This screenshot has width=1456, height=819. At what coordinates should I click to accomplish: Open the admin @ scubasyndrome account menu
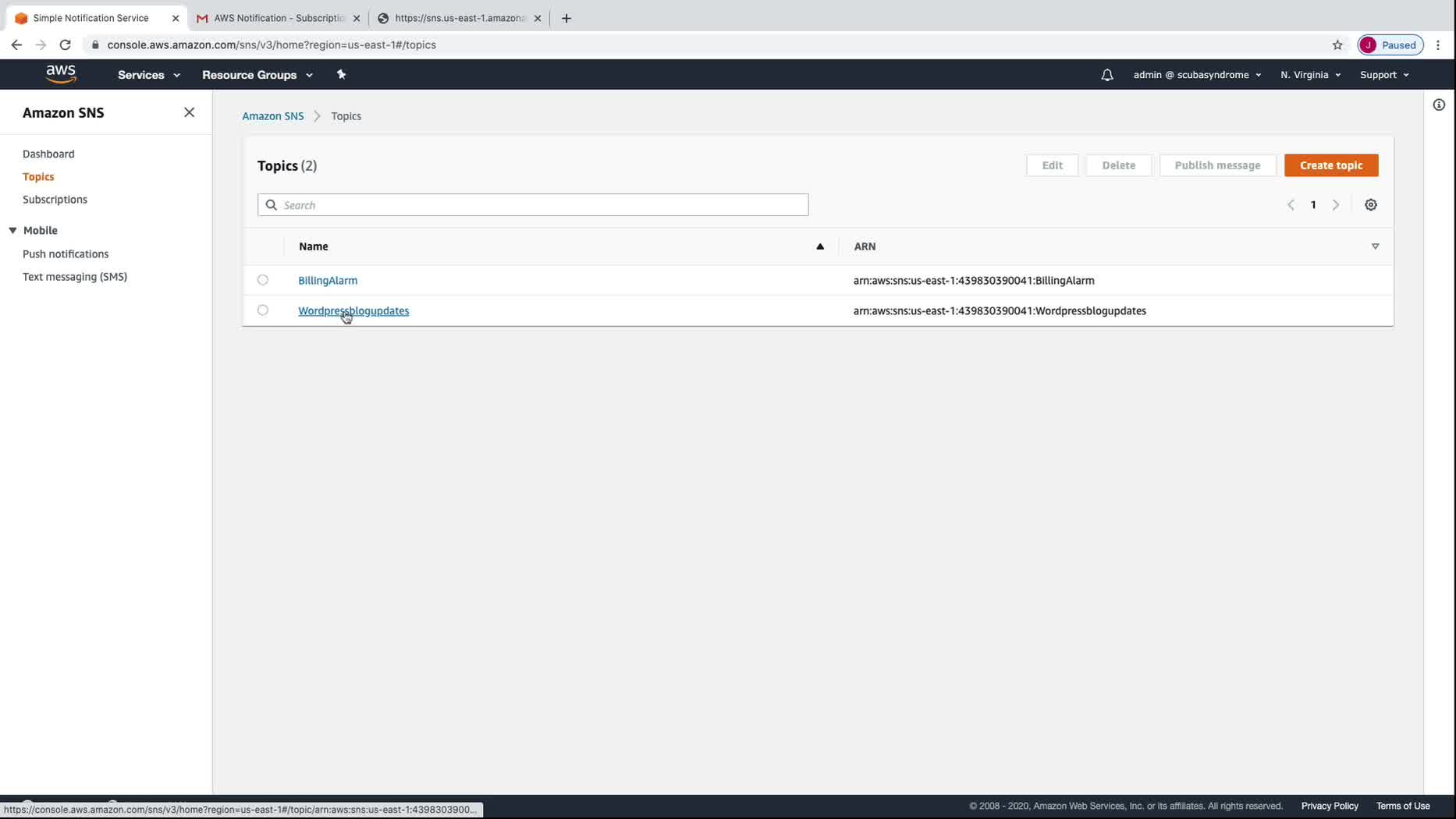(x=1197, y=75)
